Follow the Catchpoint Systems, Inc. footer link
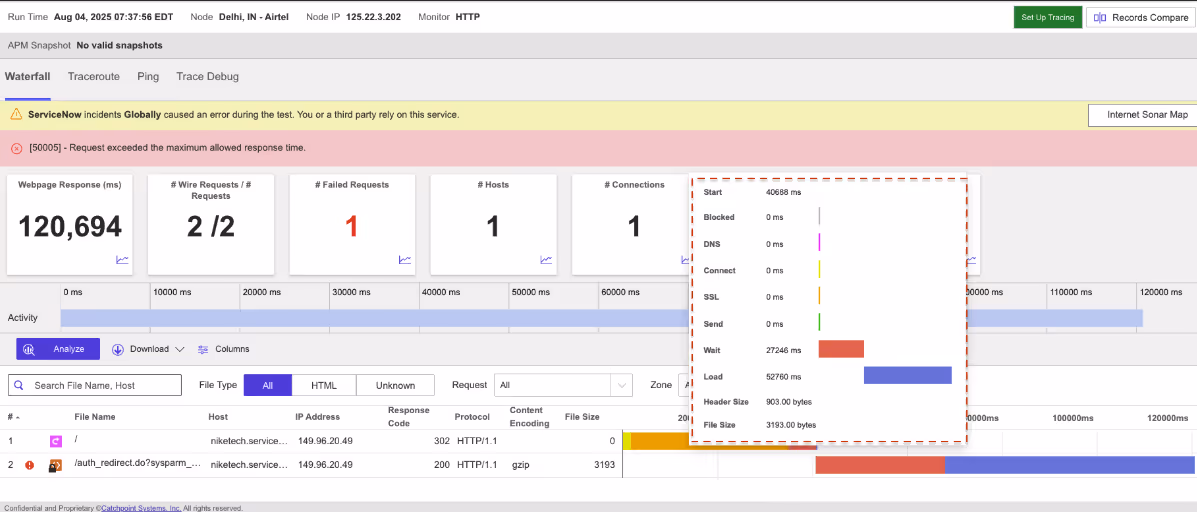1197x512 pixels. point(141,507)
